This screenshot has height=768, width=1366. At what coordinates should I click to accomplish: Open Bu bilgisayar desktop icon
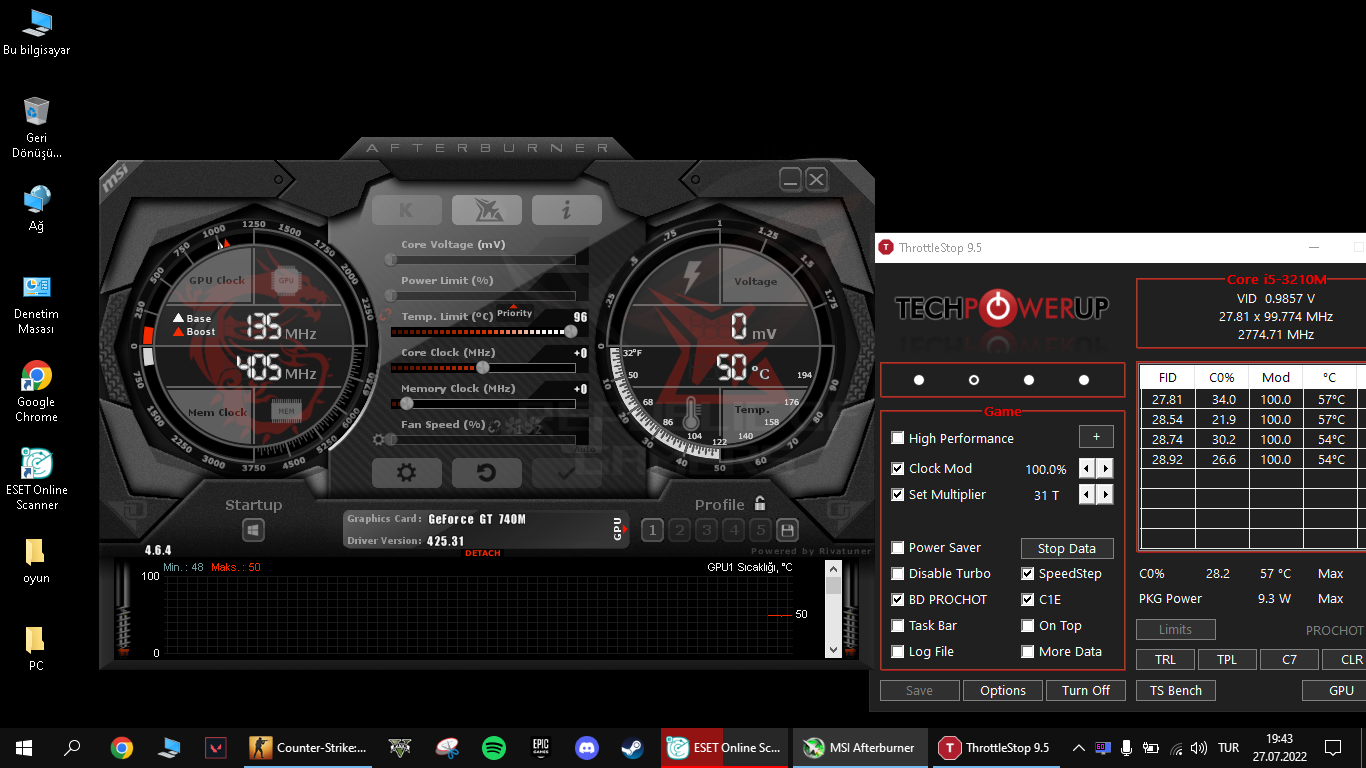click(36, 32)
